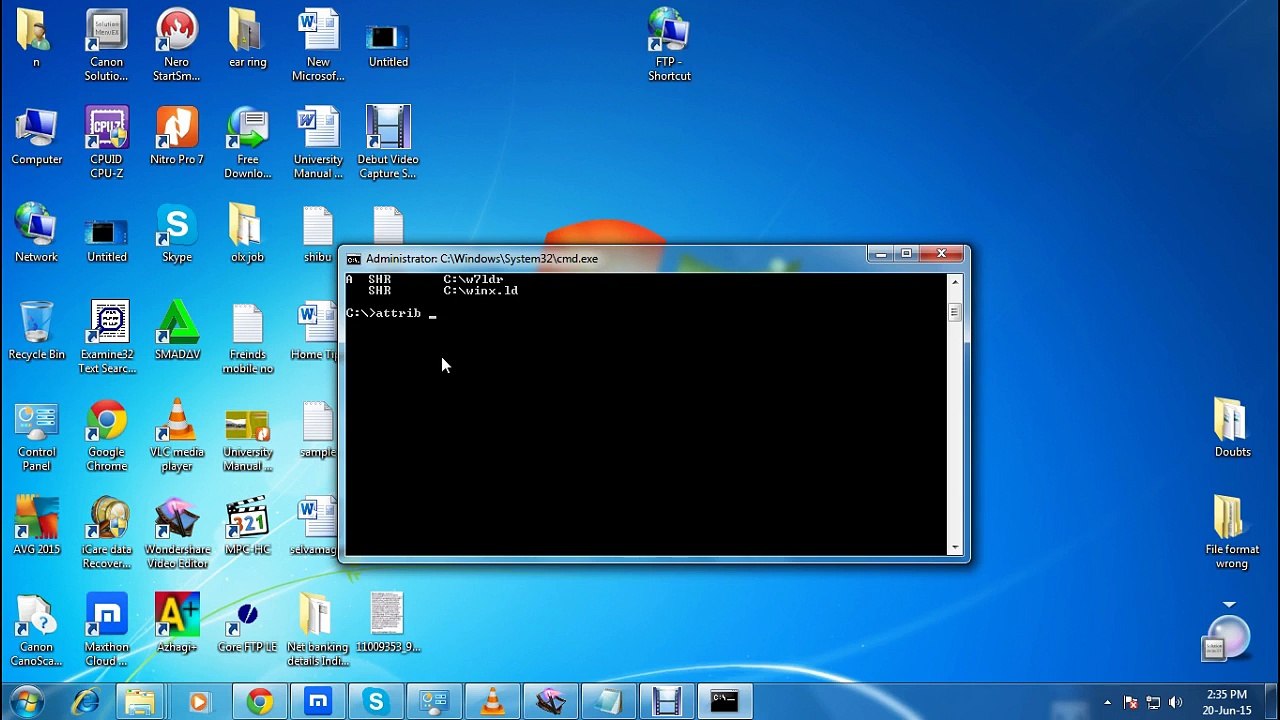Select Maxthon Cloud Browser desktop shortcut
The height and width of the screenshot is (720, 1280).
tap(107, 631)
